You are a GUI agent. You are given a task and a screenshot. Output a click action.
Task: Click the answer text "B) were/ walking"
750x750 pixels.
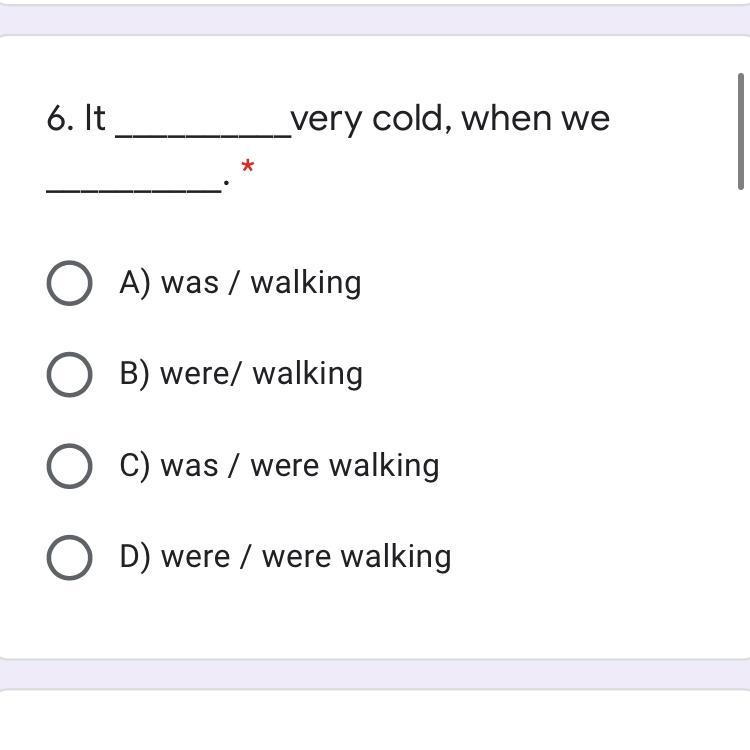(x=241, y=374)
